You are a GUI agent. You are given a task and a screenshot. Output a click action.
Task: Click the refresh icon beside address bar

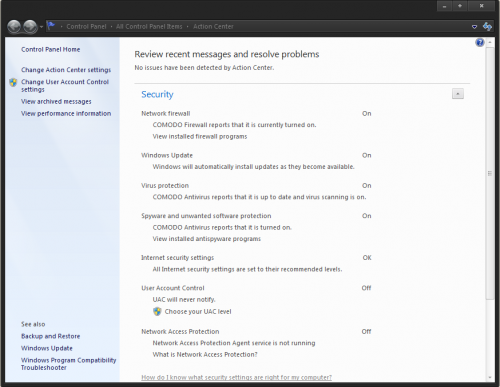(487, 26)
